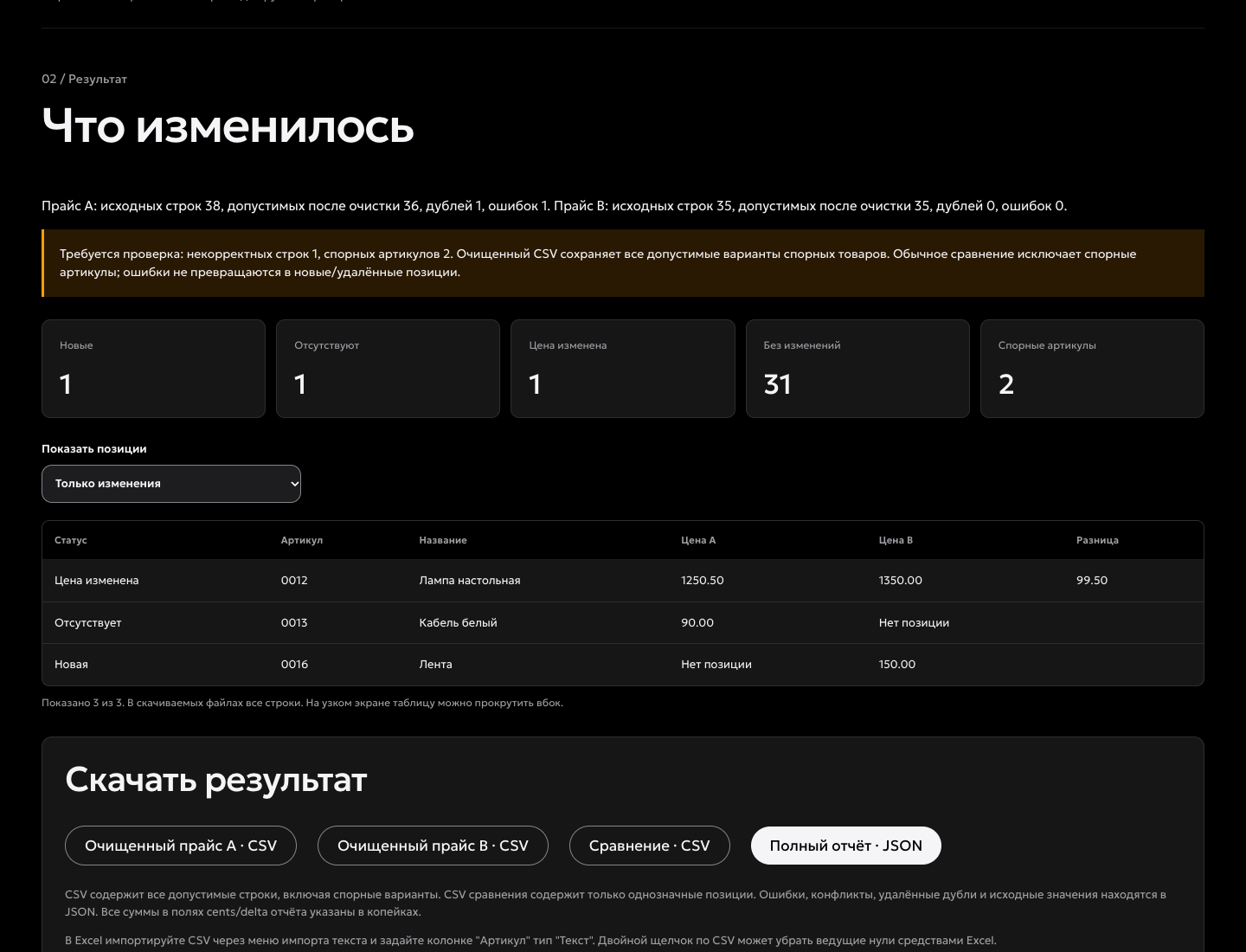Click price value '150.00'

point(897,665)
